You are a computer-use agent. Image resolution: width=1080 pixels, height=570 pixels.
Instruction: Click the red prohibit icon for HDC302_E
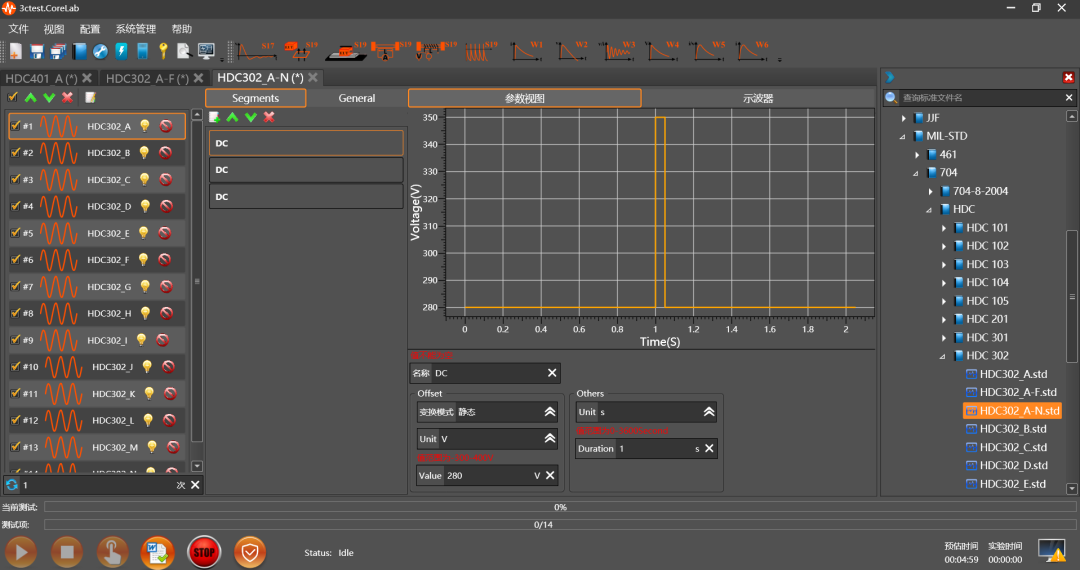pyautogui.click(x=166, y=233)
